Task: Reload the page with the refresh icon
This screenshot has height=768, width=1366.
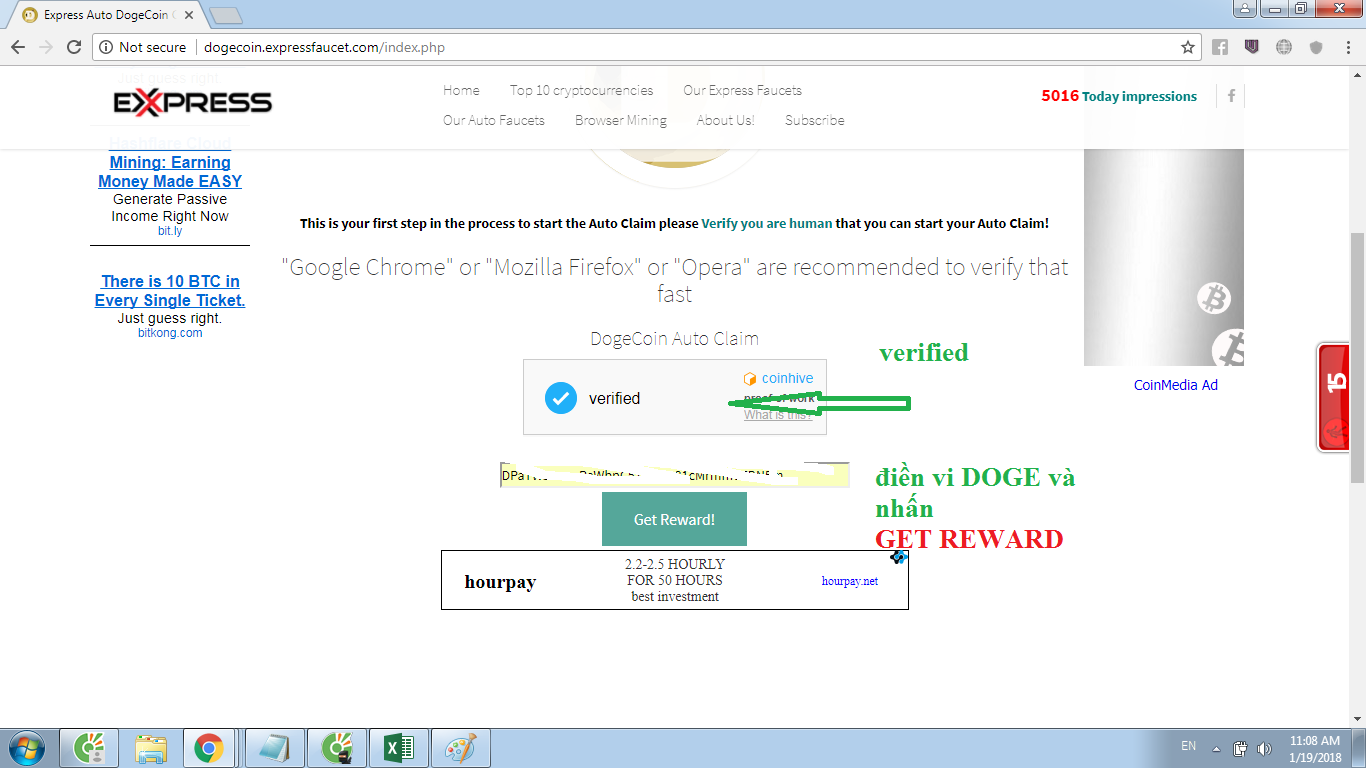Action: [x=73, y=47]
